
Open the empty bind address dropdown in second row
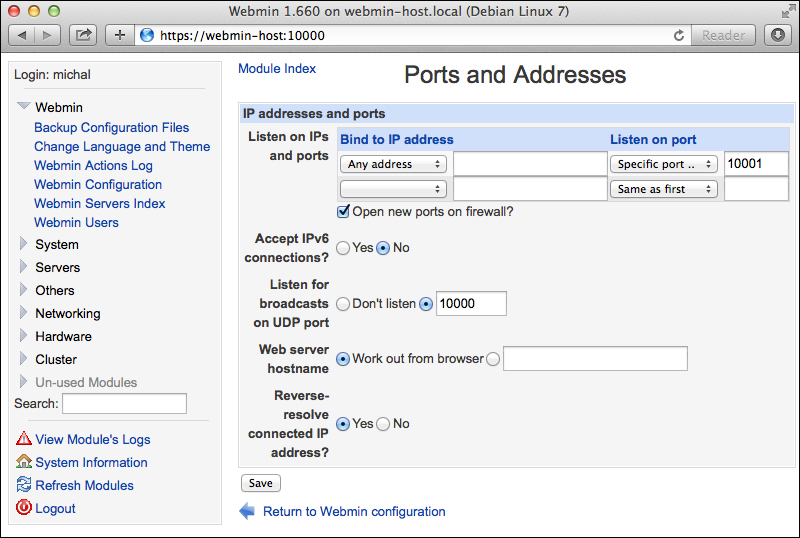click(x=393, y=189)
